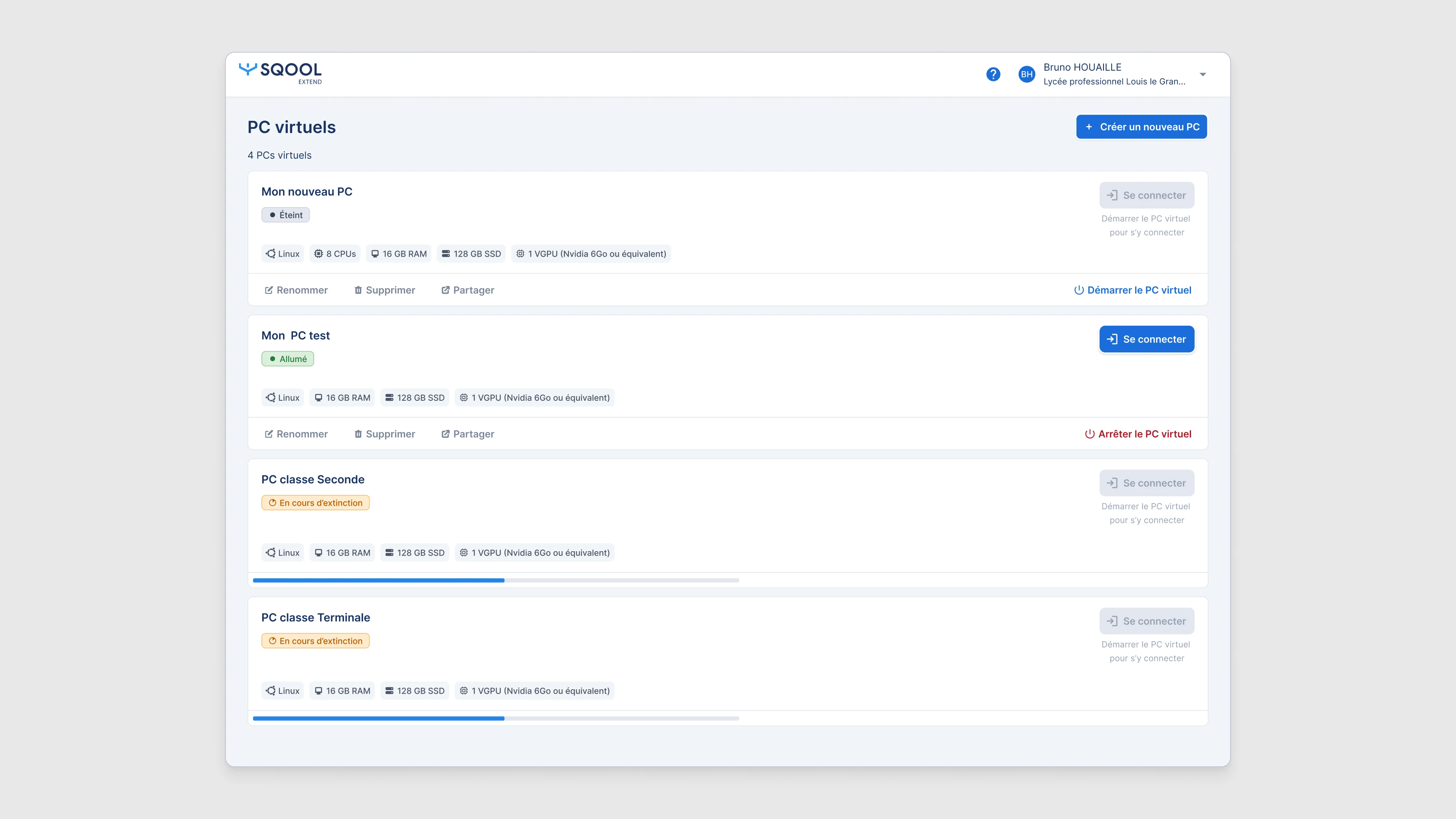
Task: Click the trash icon under Mon PC test
Action: pos(358,433)
